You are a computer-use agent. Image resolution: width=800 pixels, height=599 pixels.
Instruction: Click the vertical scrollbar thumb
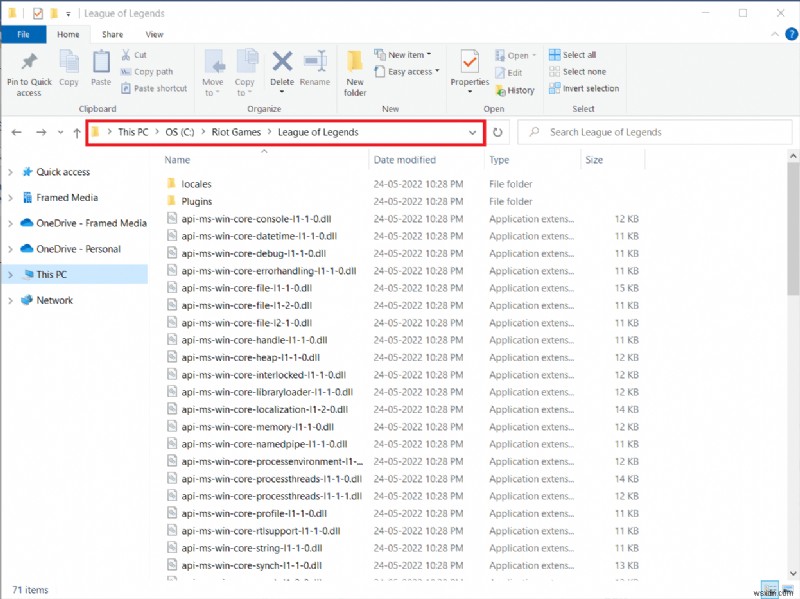point(793,229)
